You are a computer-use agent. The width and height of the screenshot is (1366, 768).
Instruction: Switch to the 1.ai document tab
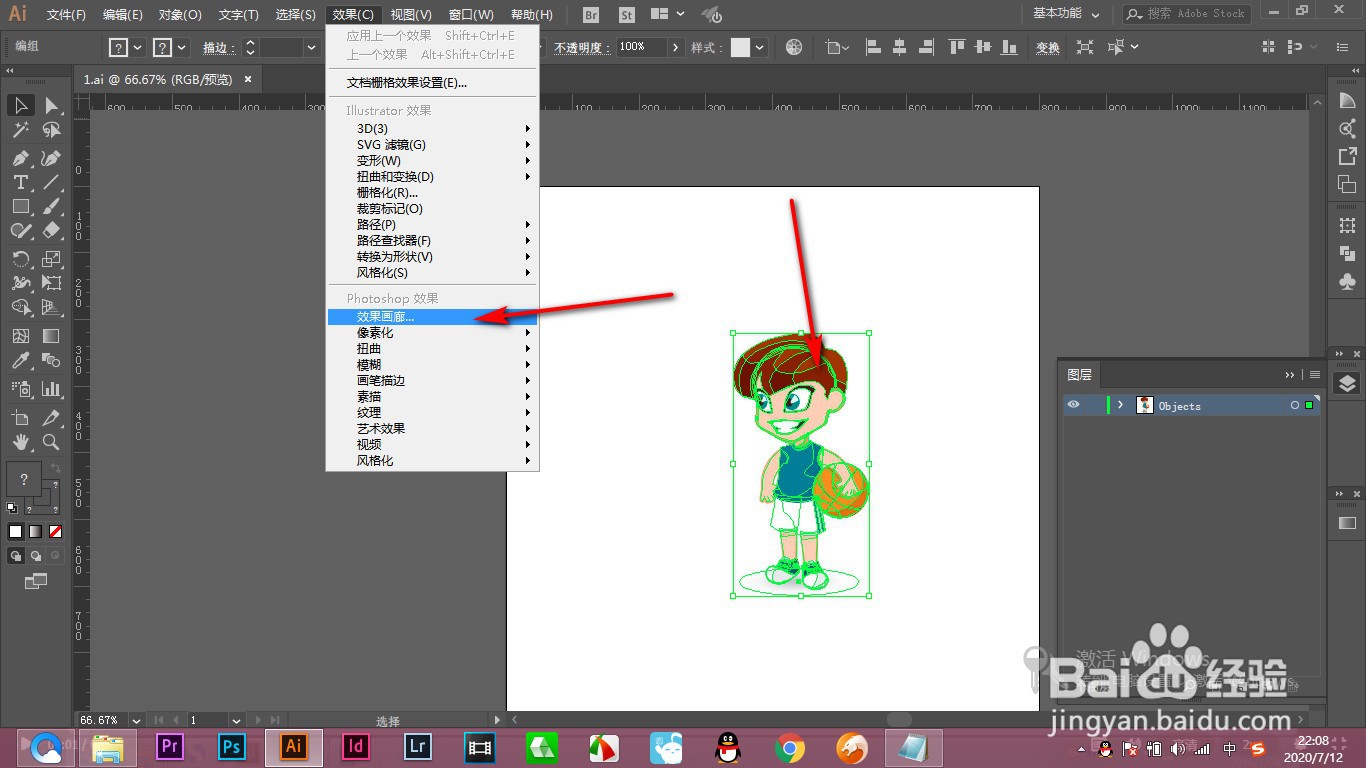[157, 79]
